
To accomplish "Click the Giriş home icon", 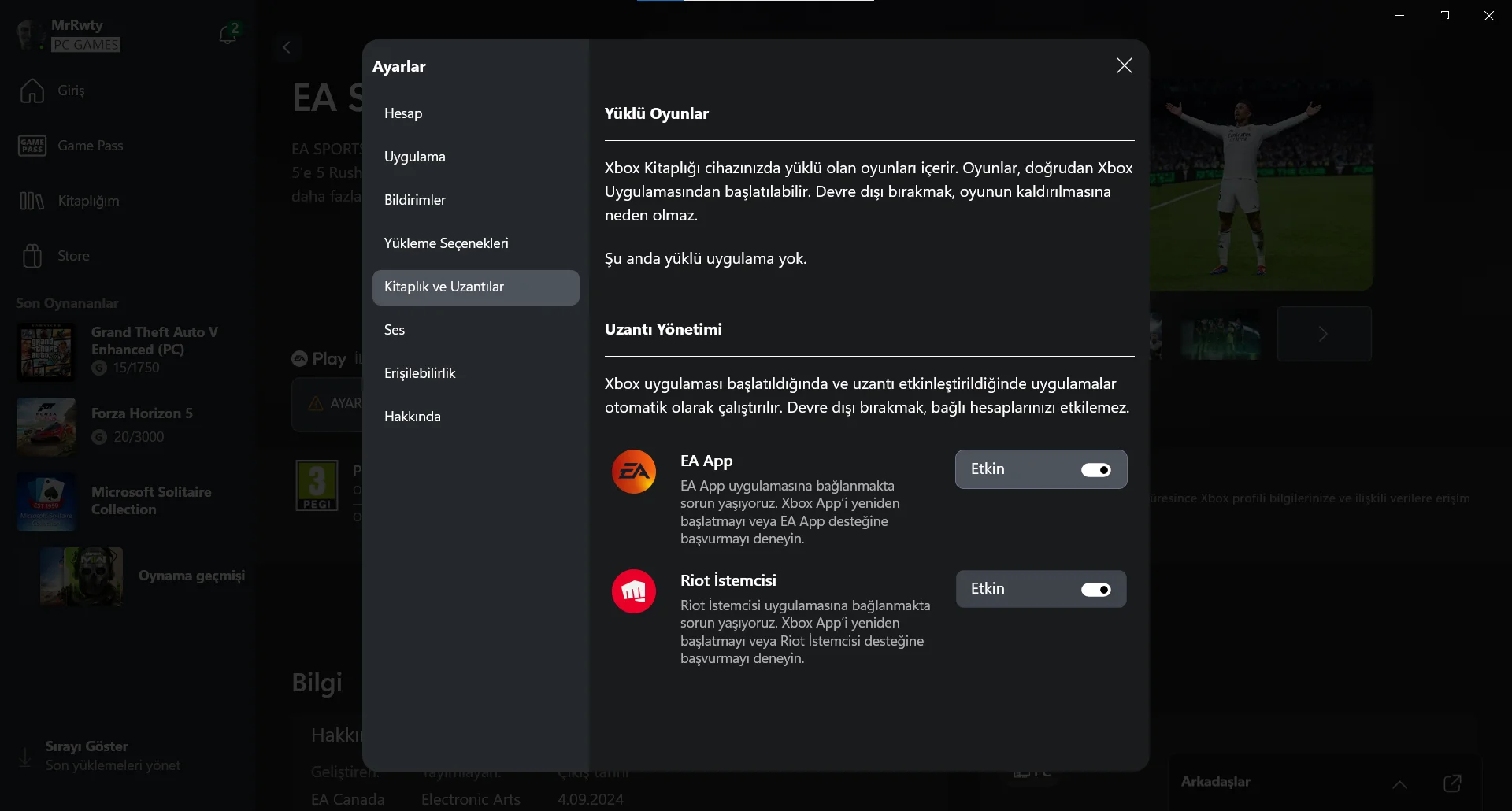I will (32, 91).
